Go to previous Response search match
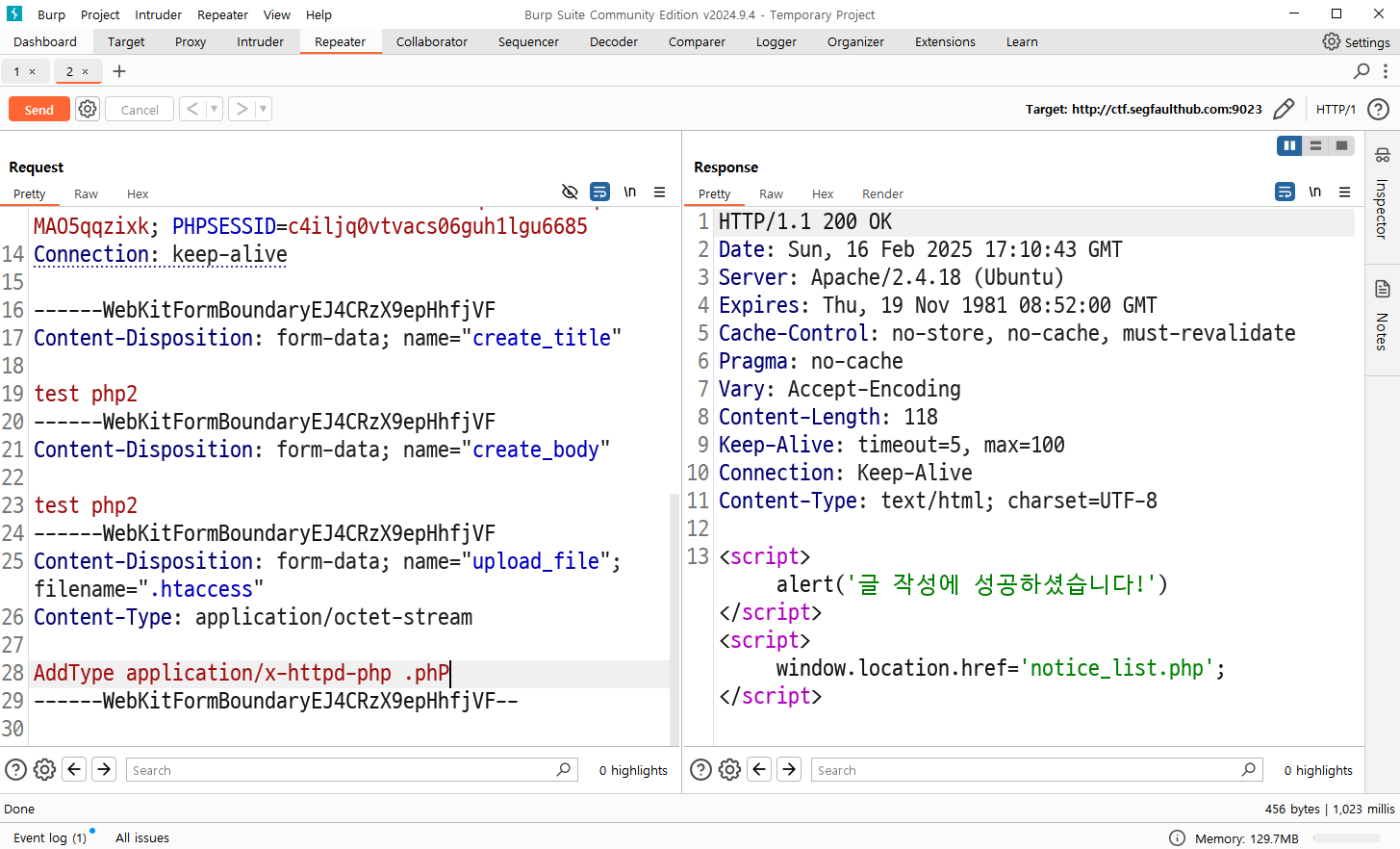 point(759,769)
